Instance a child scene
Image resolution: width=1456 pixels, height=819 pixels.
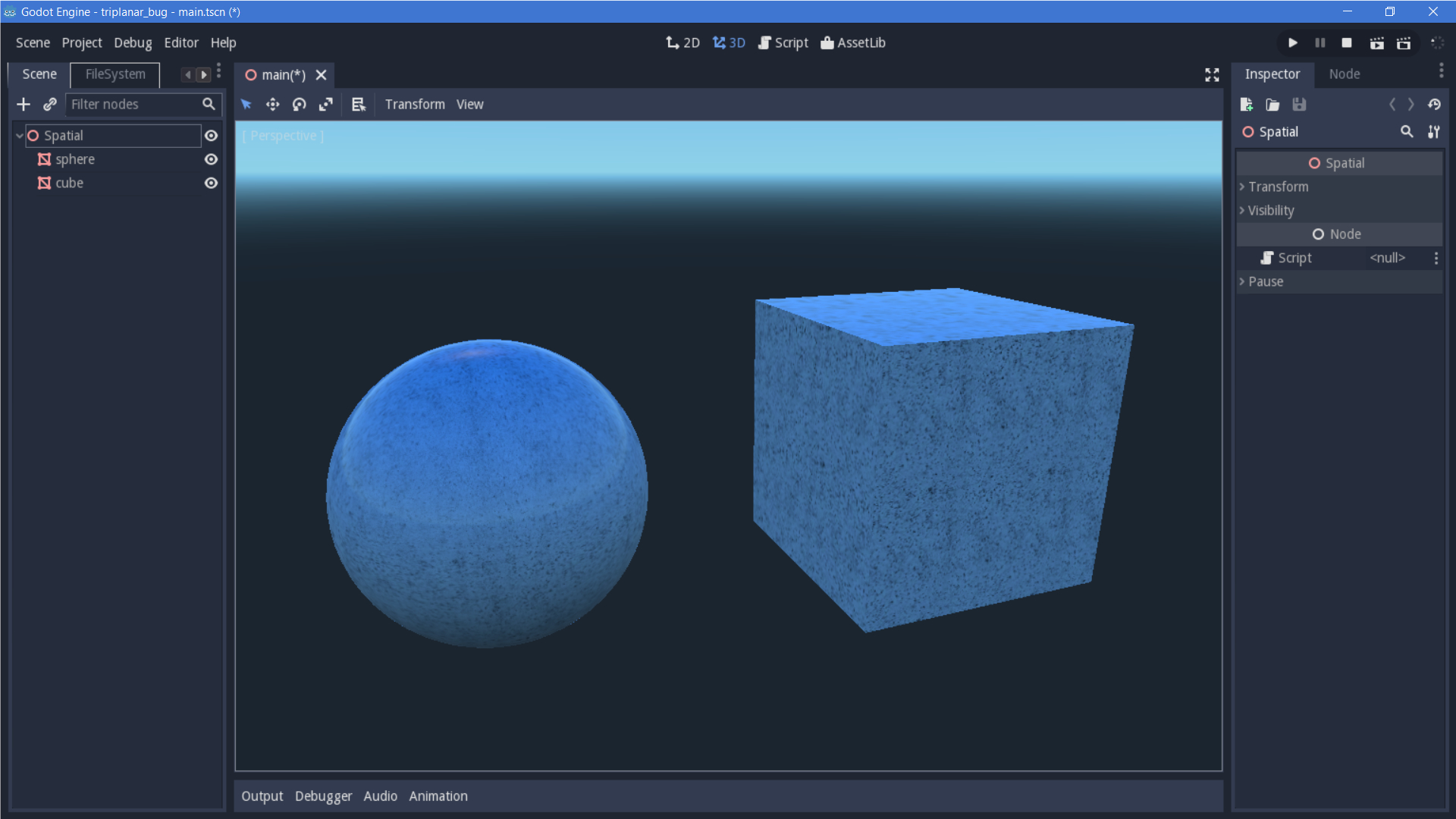[x=50, y=104]
